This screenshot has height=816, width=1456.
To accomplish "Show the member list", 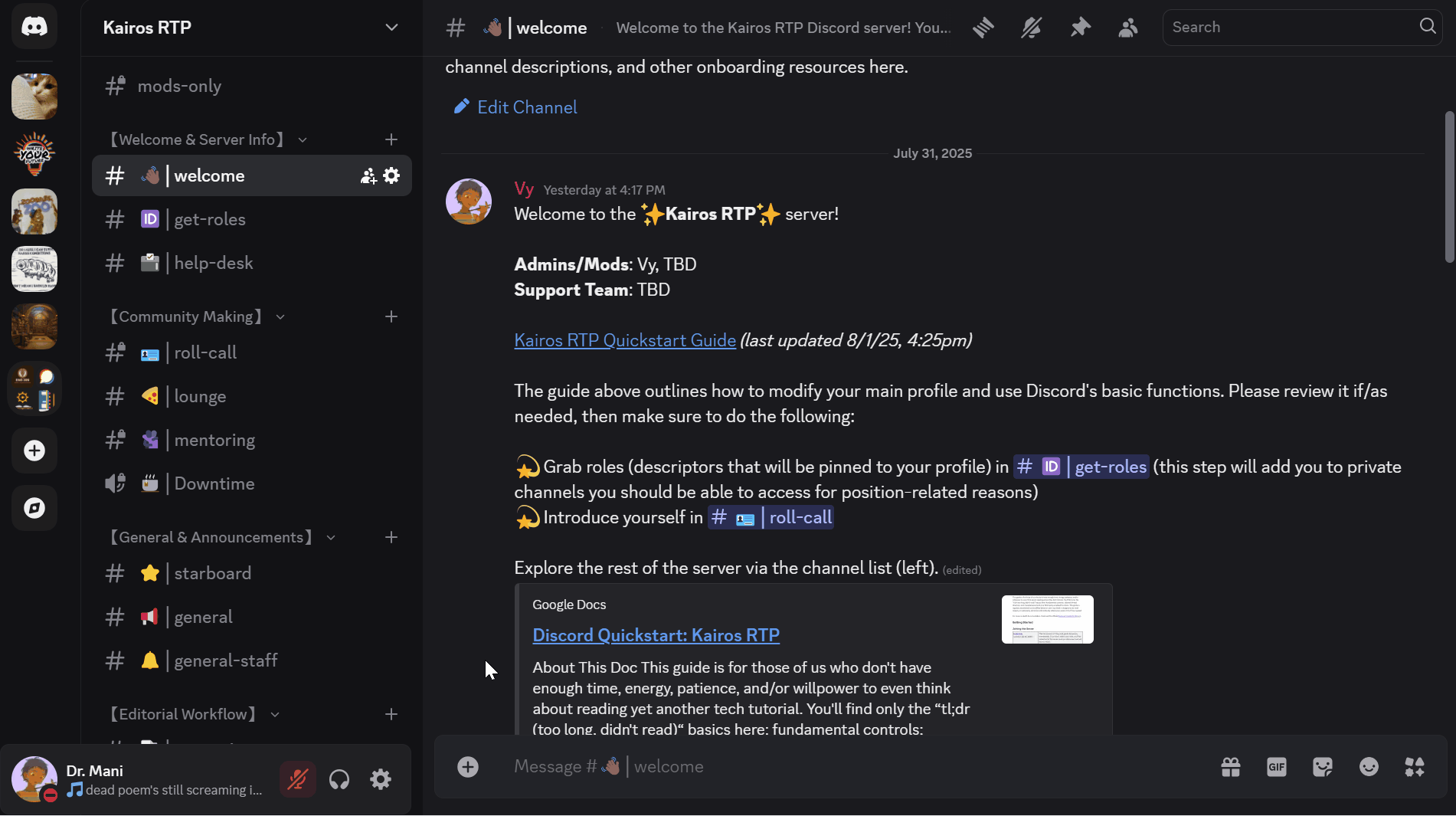I will click(1127, 28).
